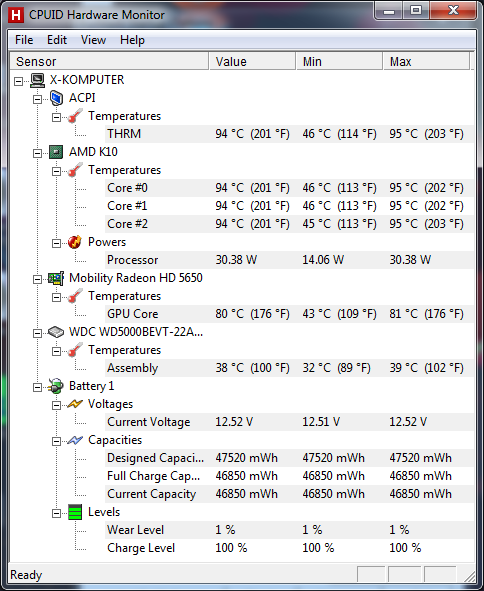Viewport: 484px width, 591px height.
Task: Select the THRM sensor row
Action: coord(289,134)
